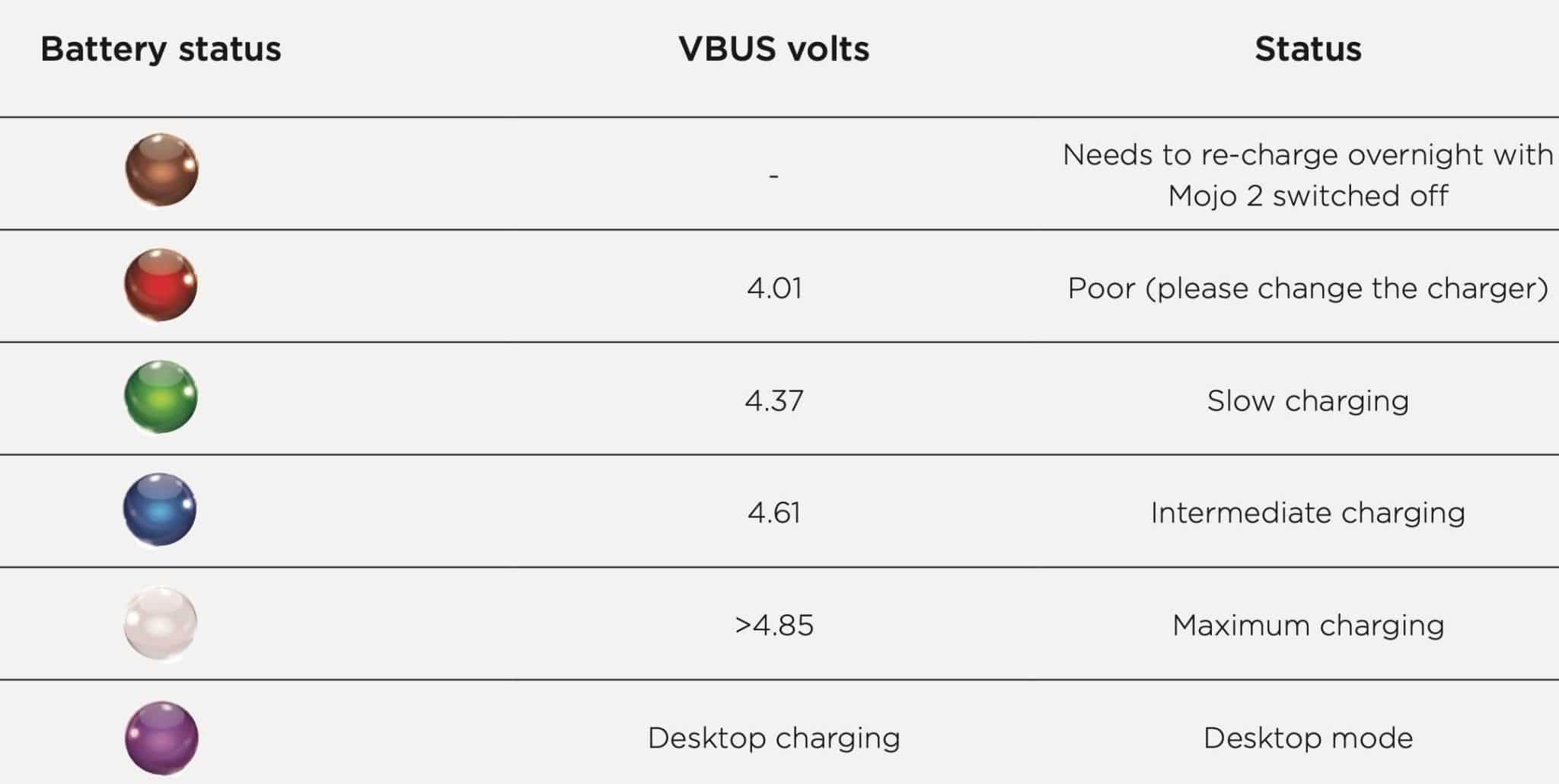Viewport: 1559px width, 784px height.
Task: Click the Intermediate charging status text
Action: 1308,513
